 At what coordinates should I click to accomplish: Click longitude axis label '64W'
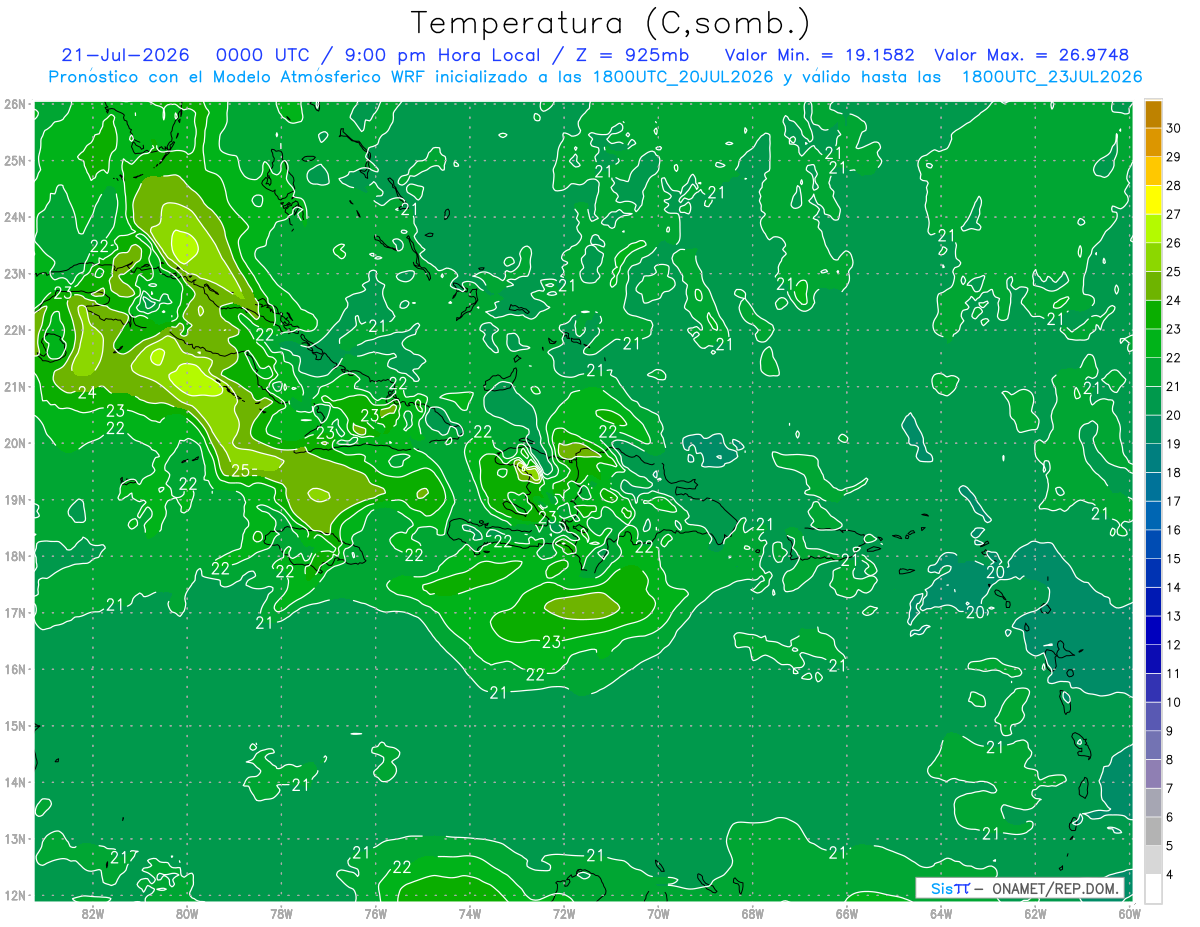coord(941,912)
